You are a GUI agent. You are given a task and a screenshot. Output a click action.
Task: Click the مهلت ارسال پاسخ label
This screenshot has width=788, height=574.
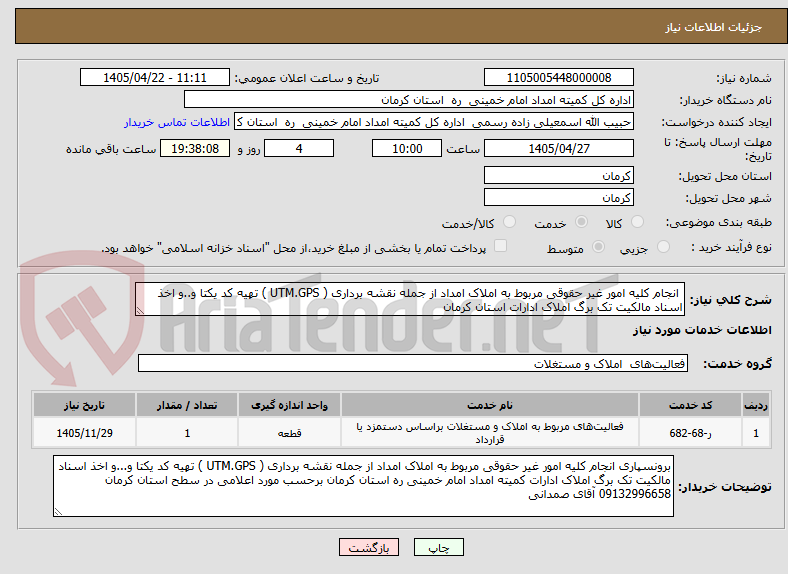pos(718,149)
